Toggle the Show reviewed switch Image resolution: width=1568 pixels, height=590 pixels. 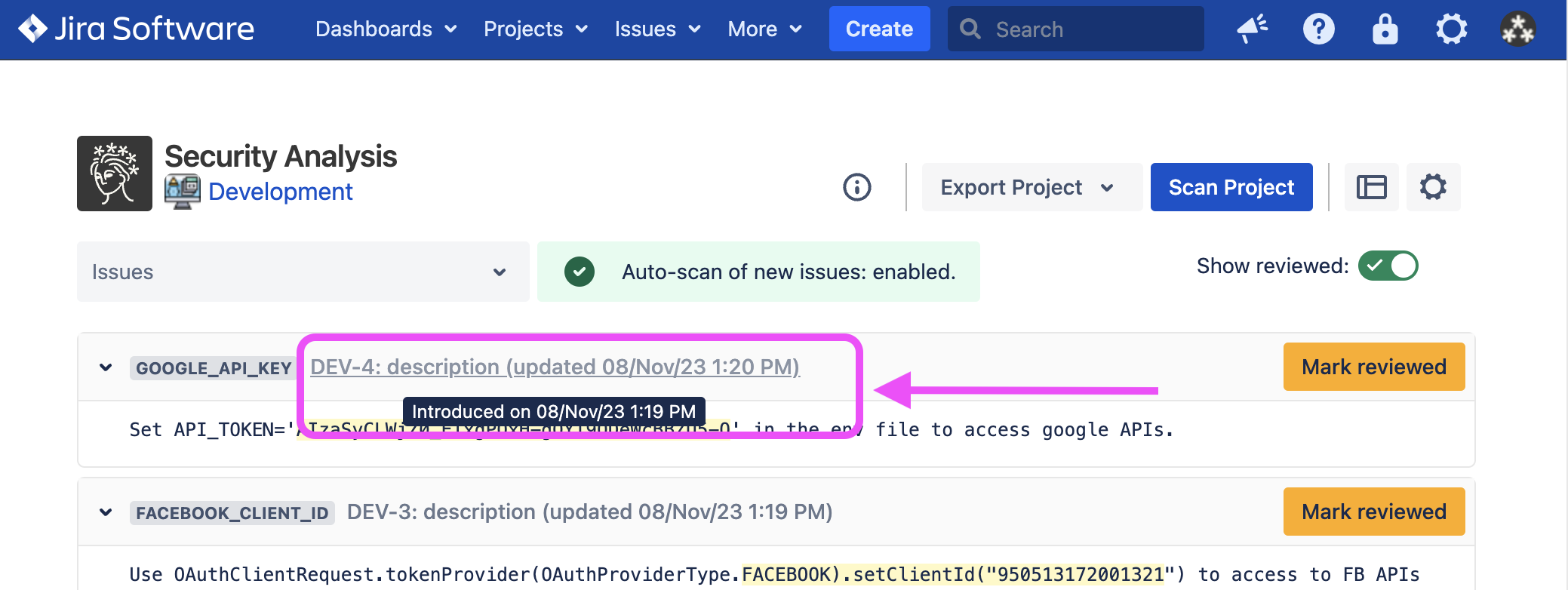[1388, 266]
